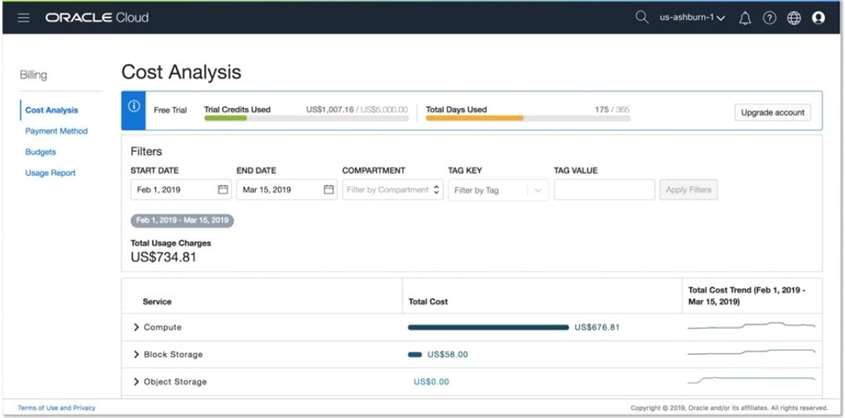
Task: Expand the Compute service row
Action: (x=136, y=327)
